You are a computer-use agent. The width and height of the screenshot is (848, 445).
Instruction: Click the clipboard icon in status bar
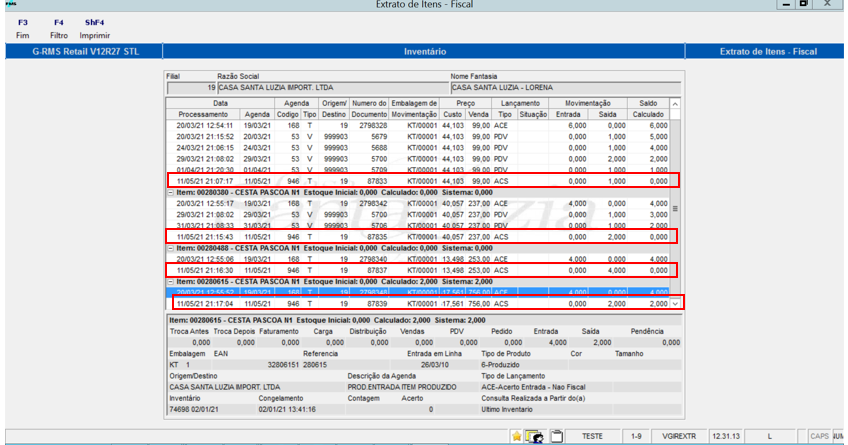[x=556, y=436]
